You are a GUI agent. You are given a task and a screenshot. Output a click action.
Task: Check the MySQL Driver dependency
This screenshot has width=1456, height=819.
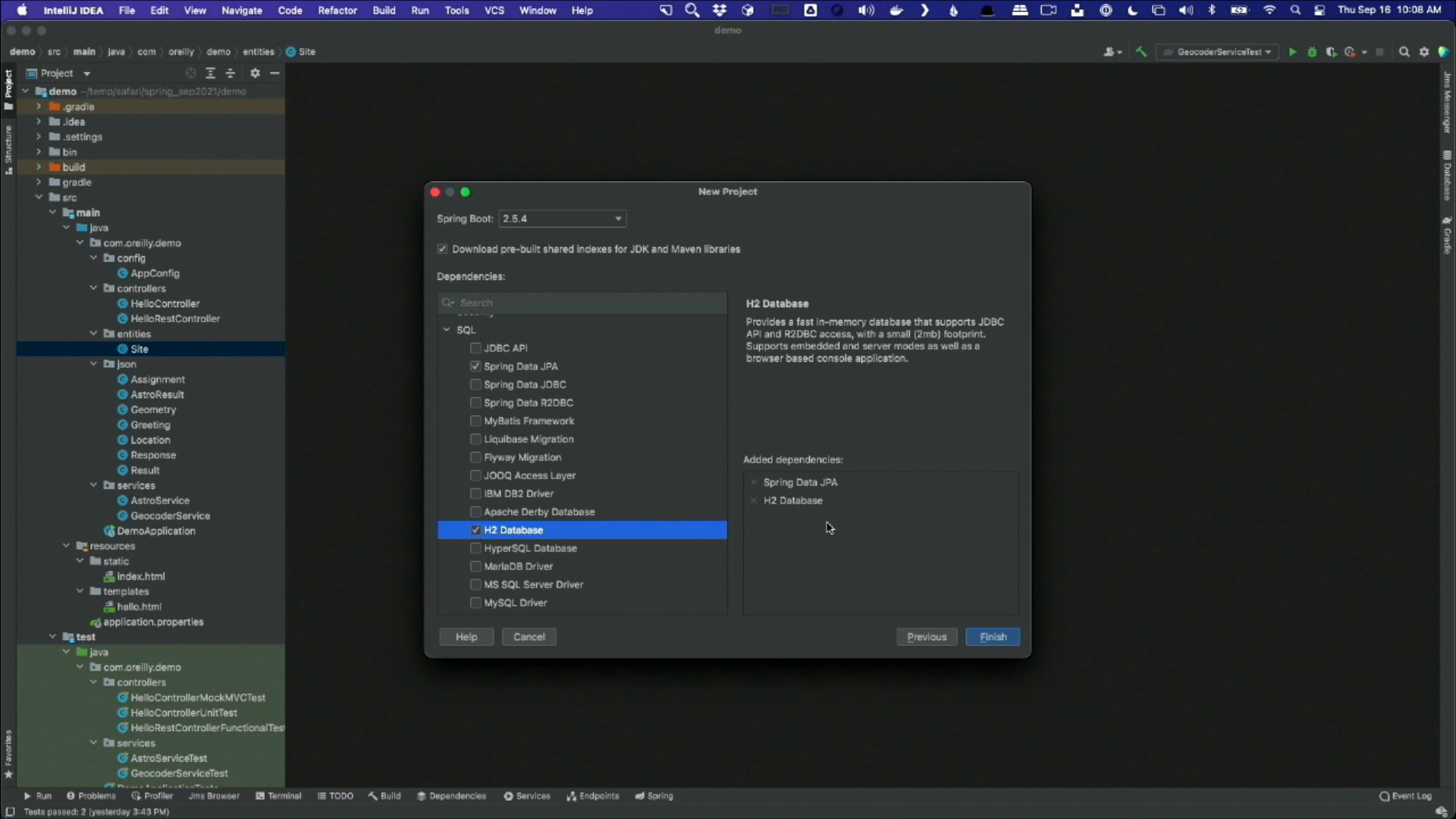(x=475, y=603)
